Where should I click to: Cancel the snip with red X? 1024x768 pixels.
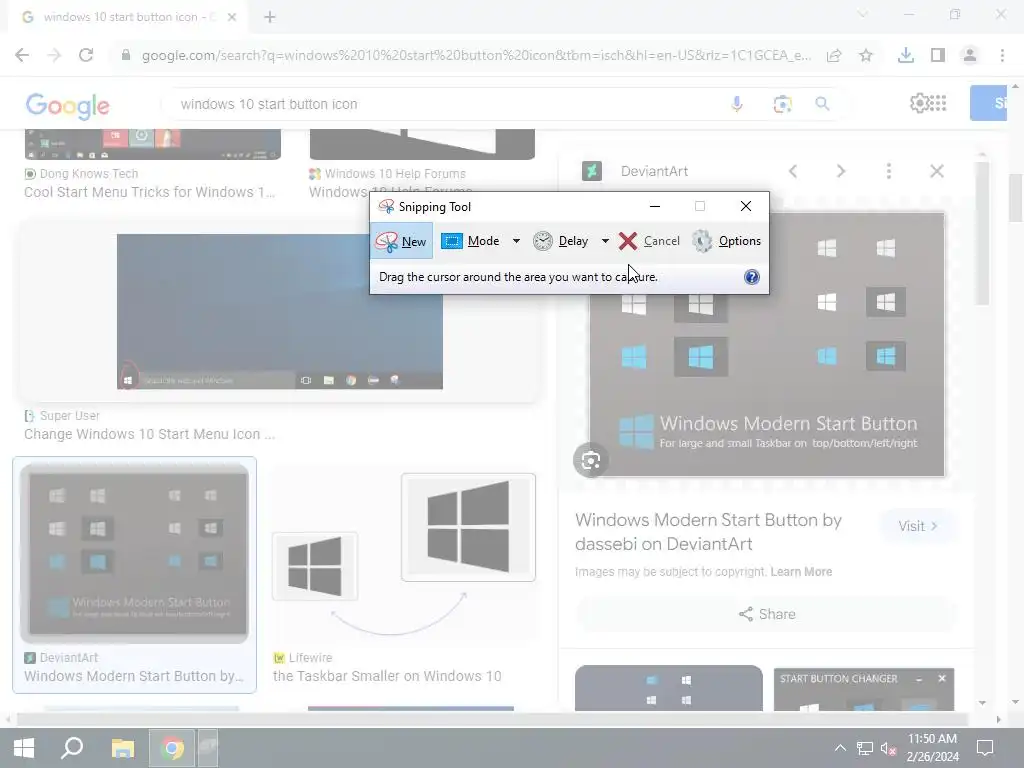[649, 241]
